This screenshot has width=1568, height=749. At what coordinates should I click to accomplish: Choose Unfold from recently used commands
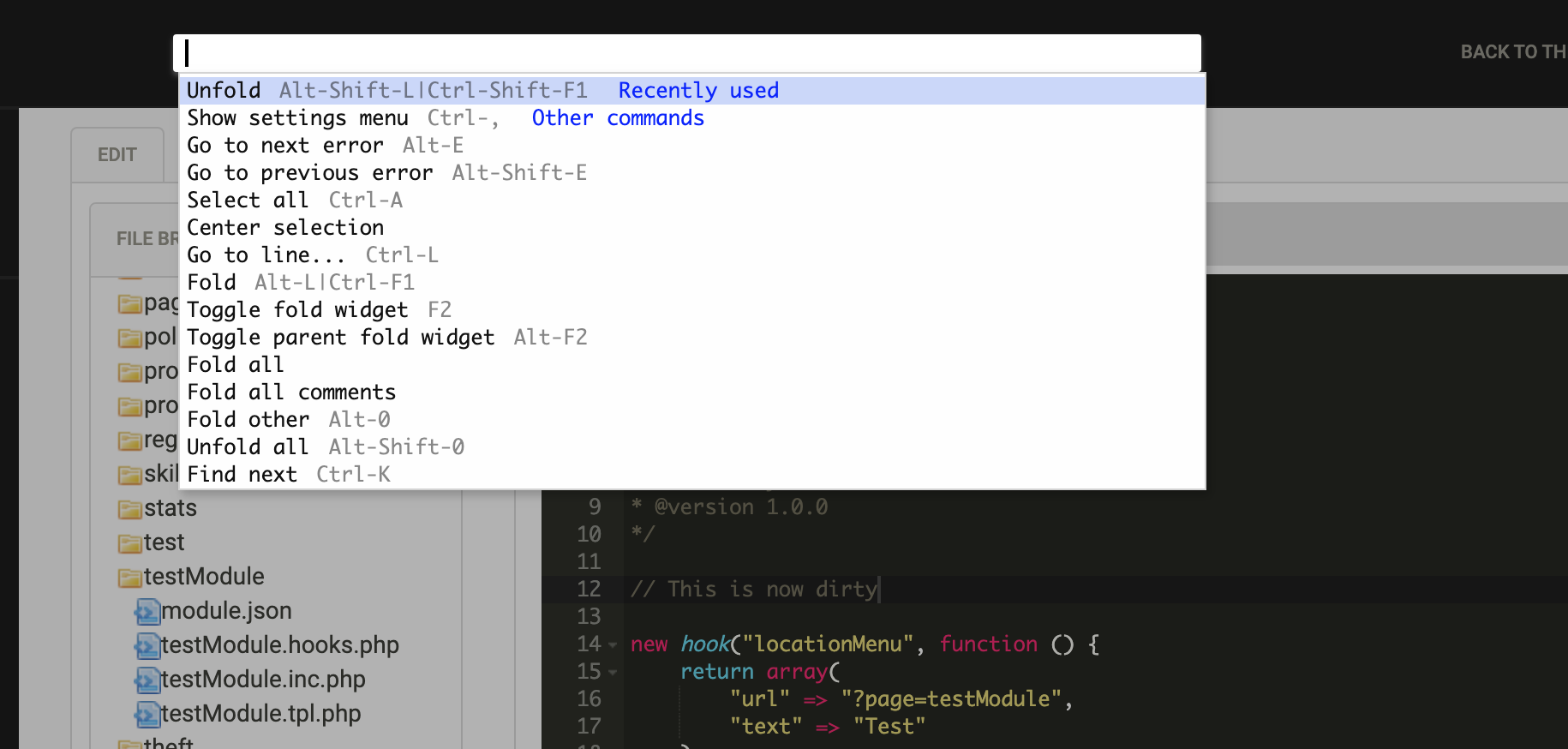(224, 90)
